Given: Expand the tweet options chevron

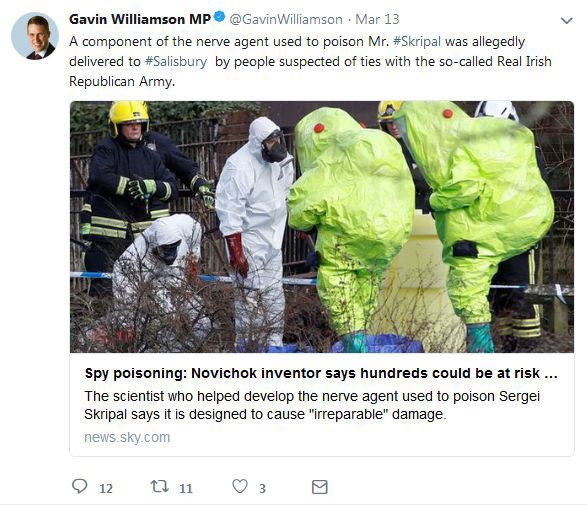Looking at the screenshot, I should point(567,21).
